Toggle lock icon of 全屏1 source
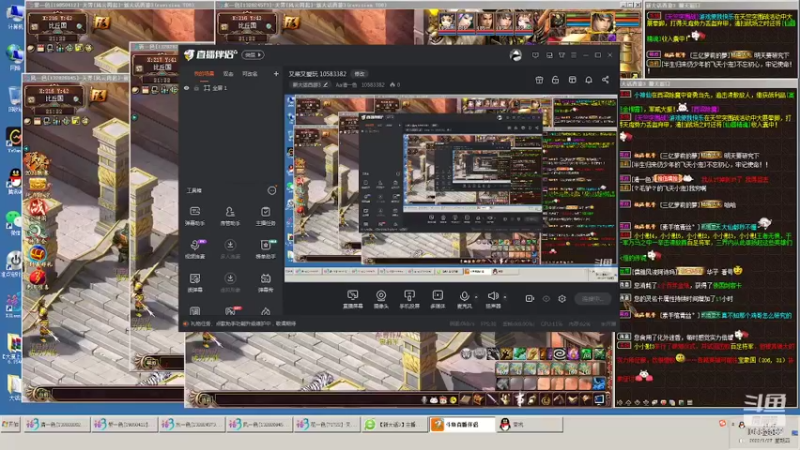The height and width of the screenshot is (450, 800). click(196, 88)
